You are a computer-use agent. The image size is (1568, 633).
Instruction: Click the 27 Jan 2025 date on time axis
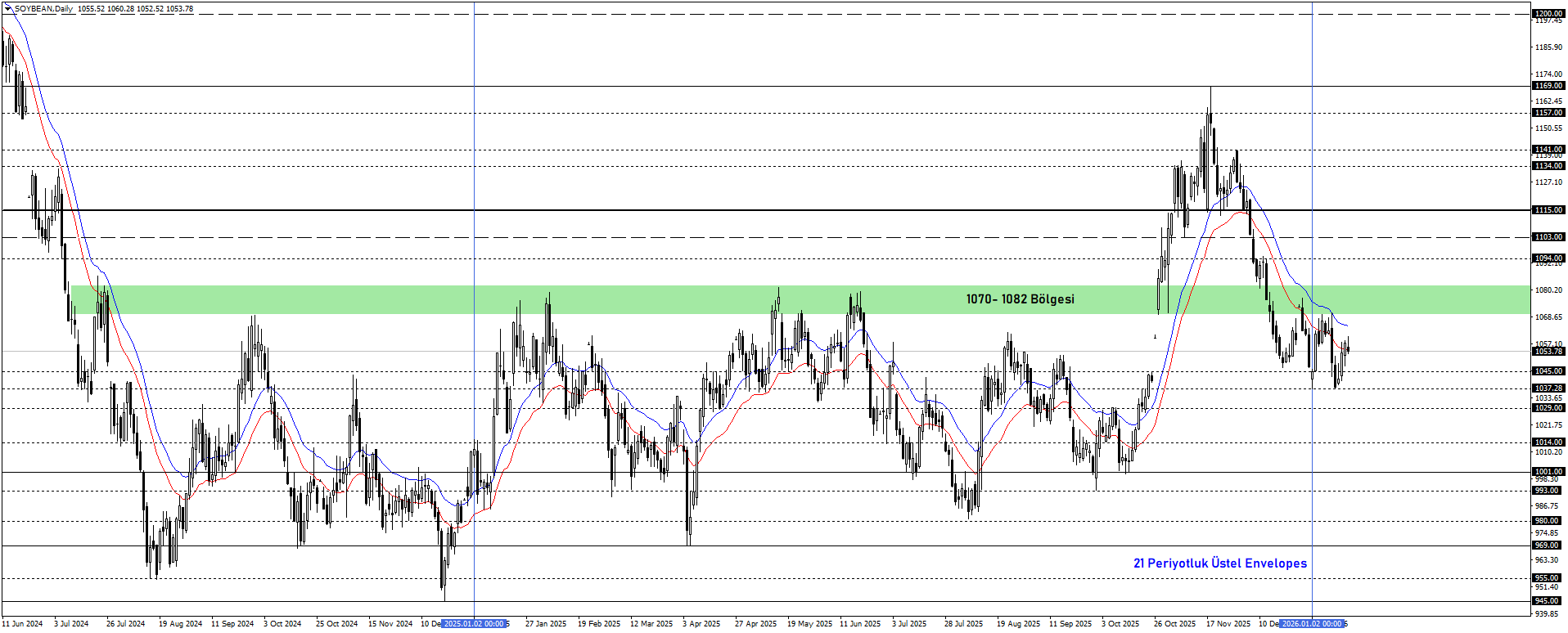click(545, 624)
